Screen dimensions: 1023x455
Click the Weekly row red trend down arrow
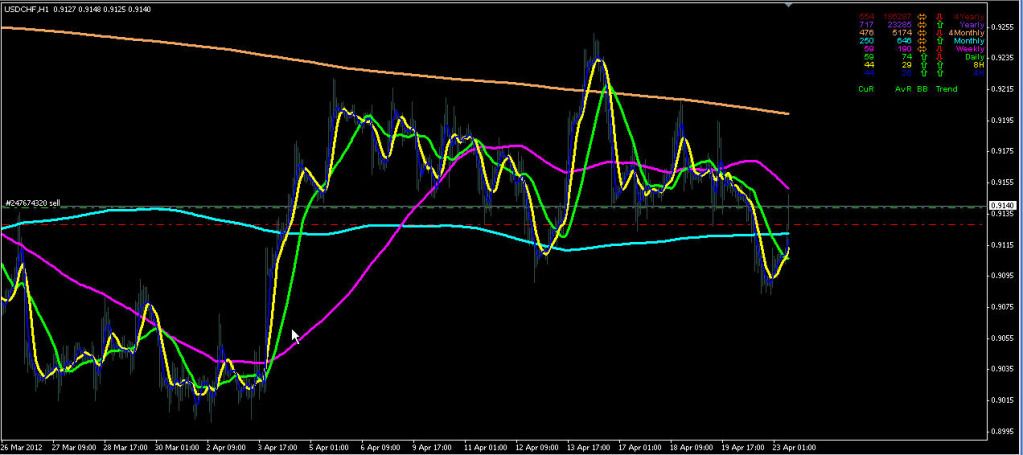939,49
